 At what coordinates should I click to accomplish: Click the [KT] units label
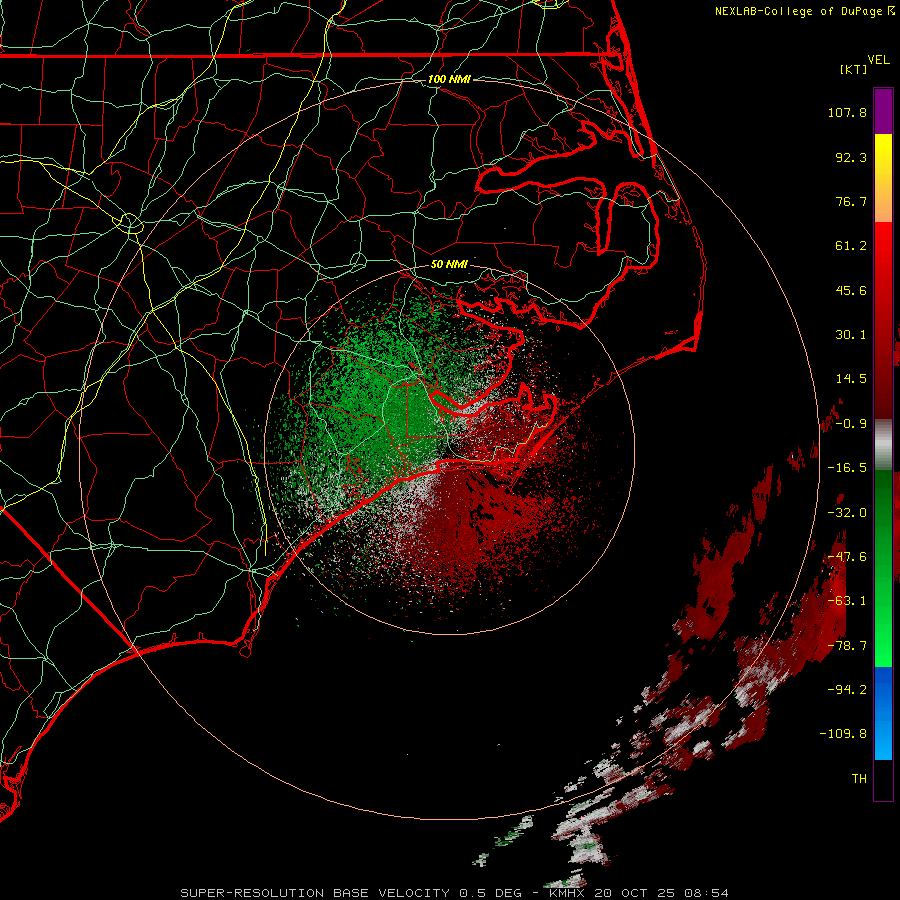tap(854, 70)
